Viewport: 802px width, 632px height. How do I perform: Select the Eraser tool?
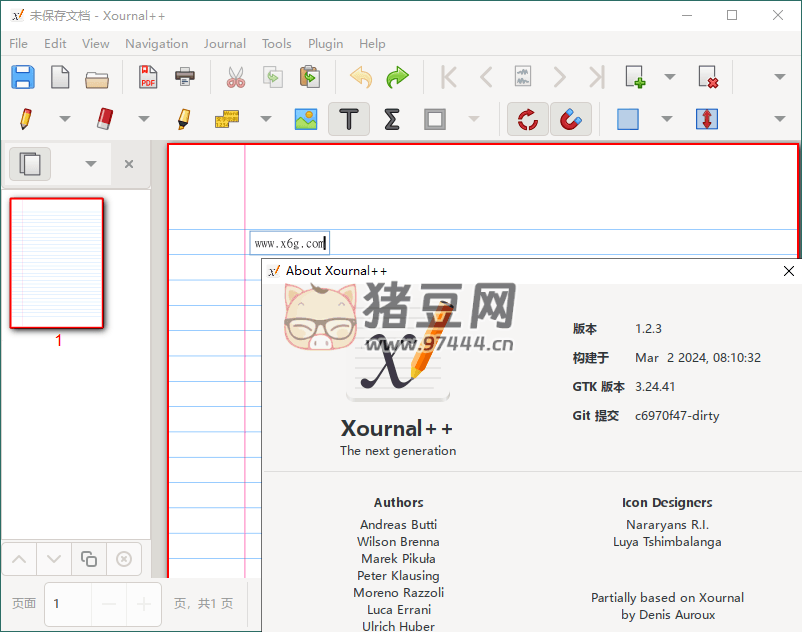[x=105, y=119]
